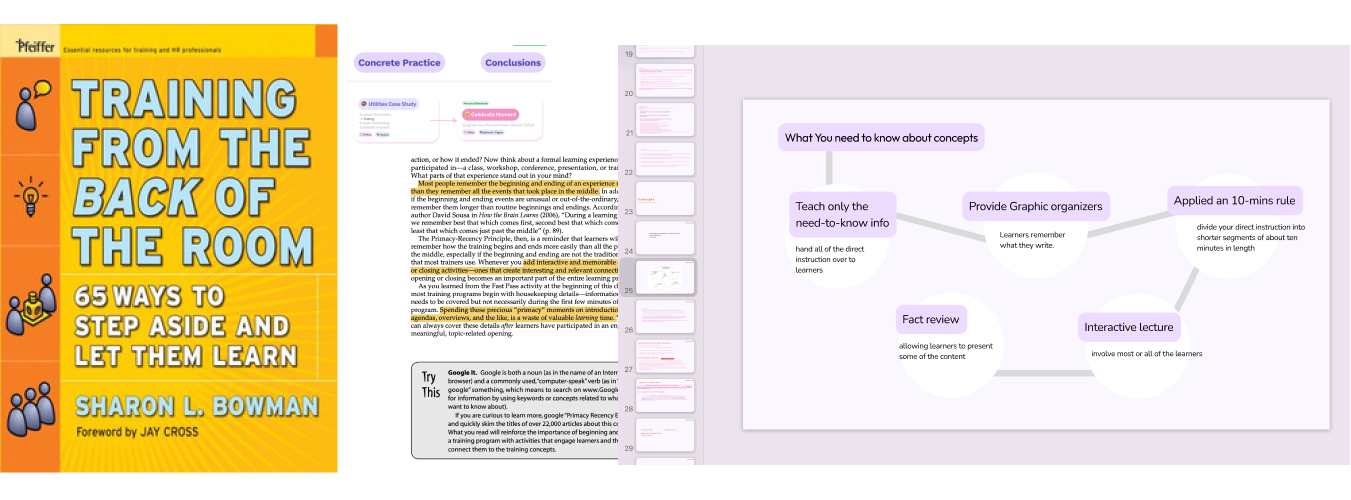Click text 'involve most or all of the learners'
1351x500 pixels.
[x=1146, y=353]
